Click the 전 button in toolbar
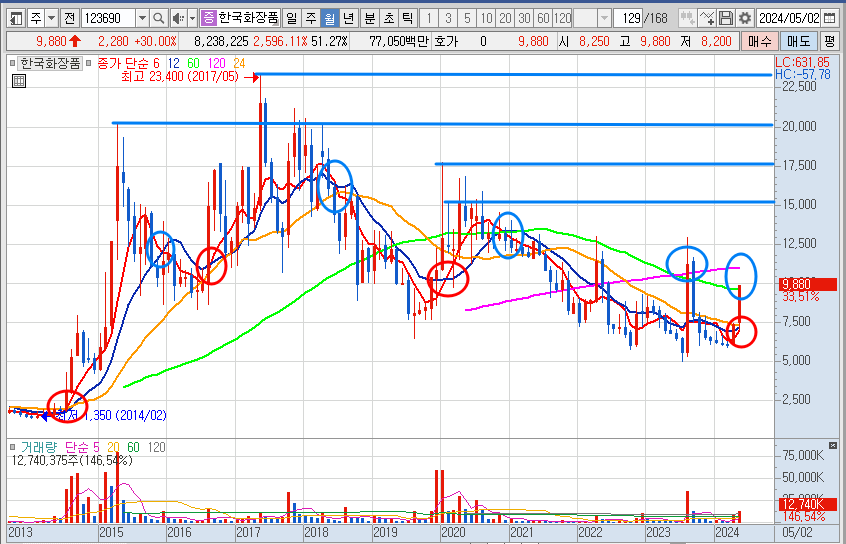This screenshot has height=544, width=846. tap(69, 18)
